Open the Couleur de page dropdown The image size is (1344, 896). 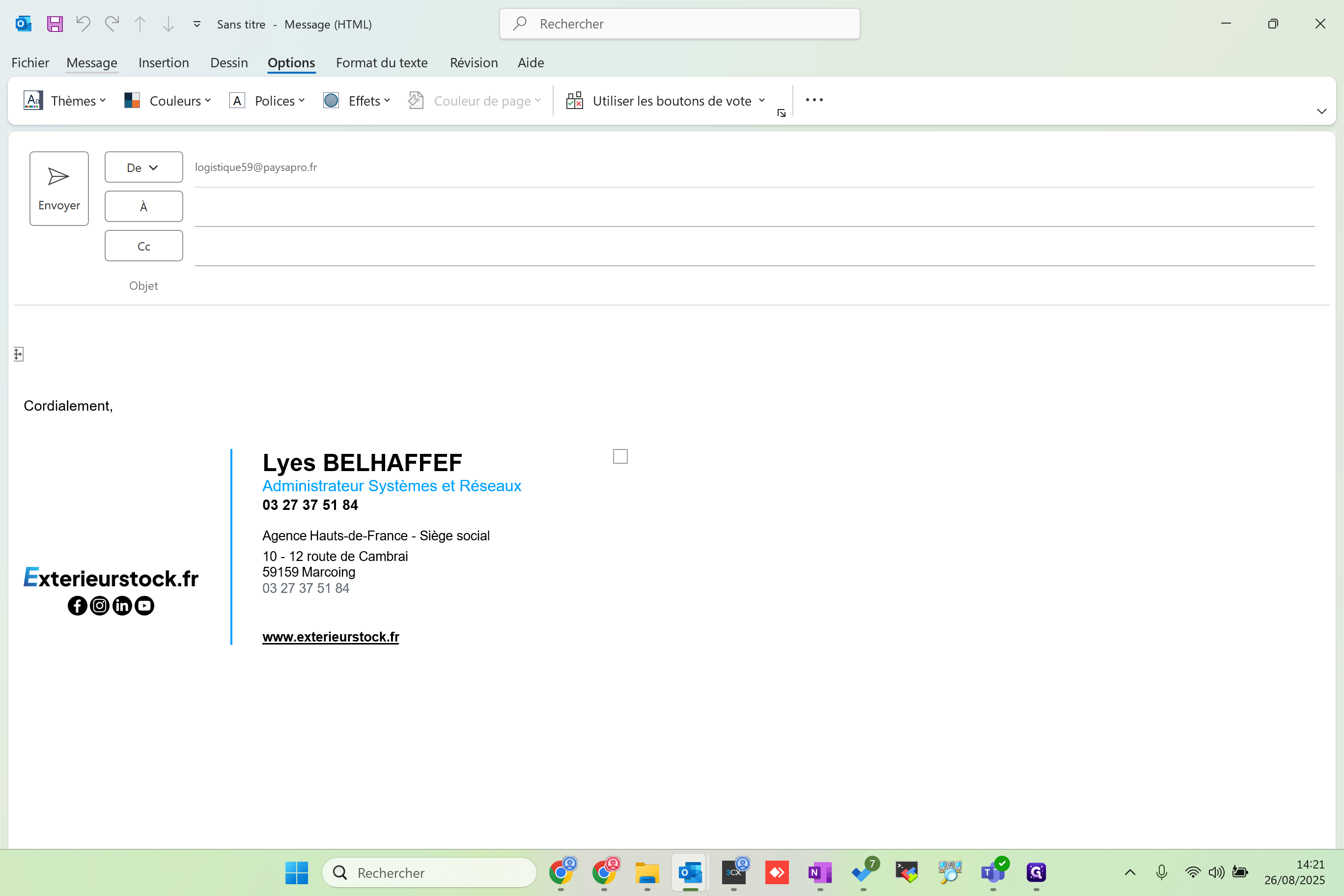[475, 101]
